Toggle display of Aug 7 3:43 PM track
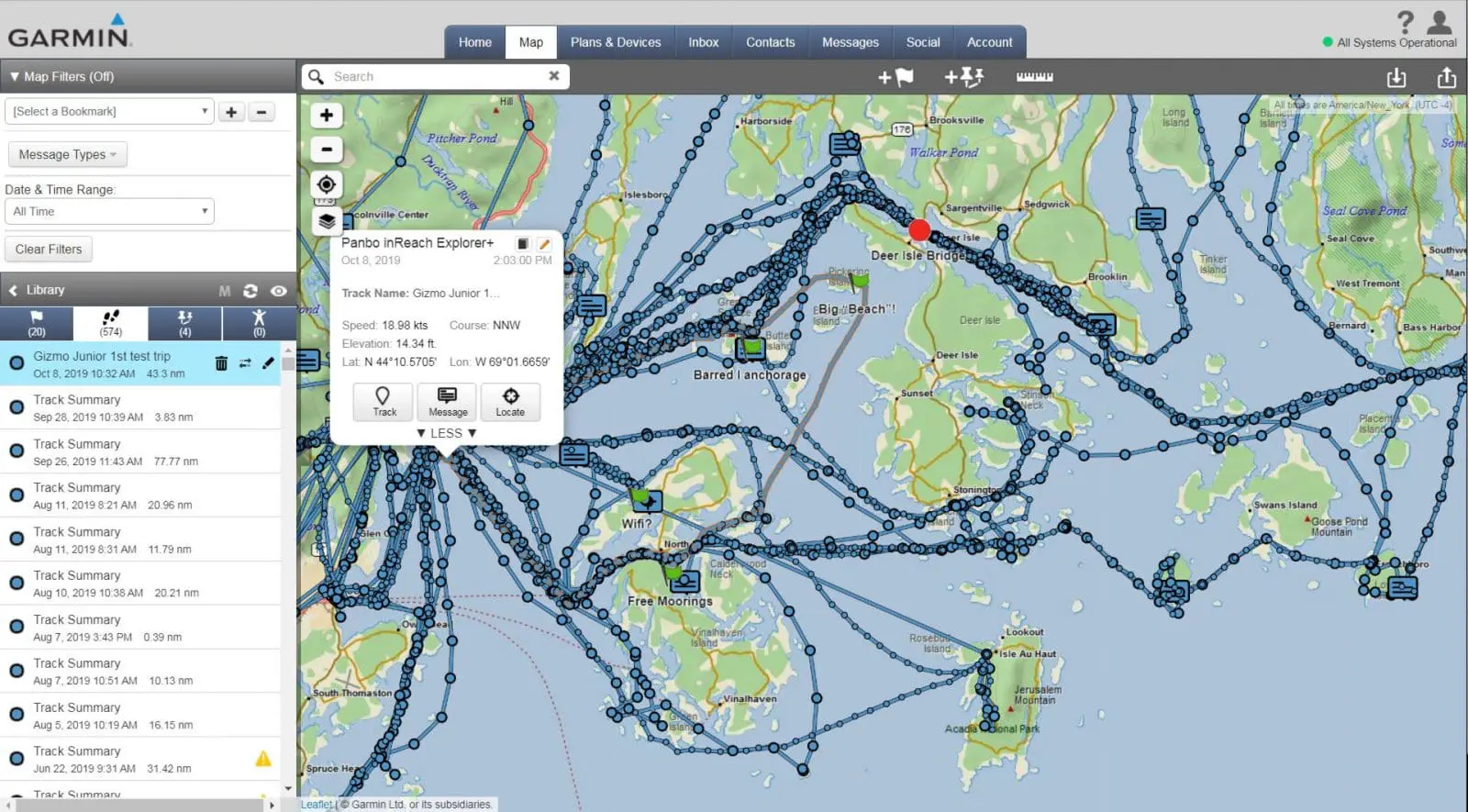 click(x=17, y=627)
